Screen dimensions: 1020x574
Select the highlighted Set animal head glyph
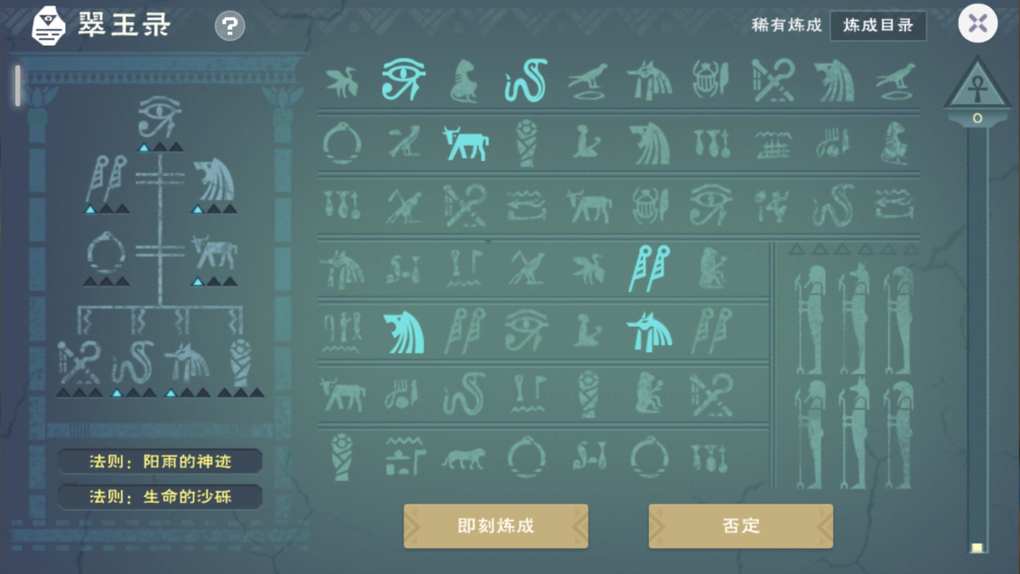403,333
